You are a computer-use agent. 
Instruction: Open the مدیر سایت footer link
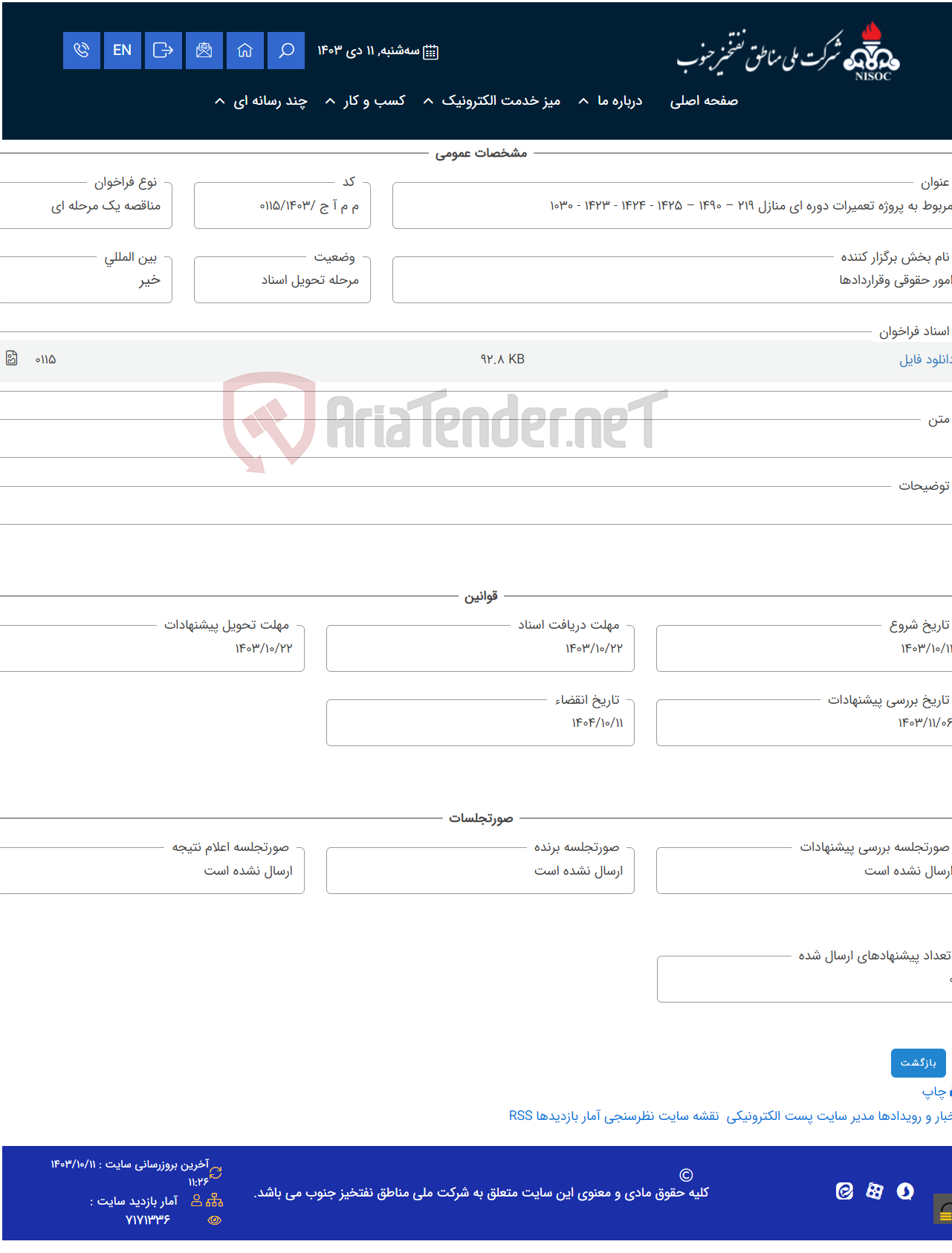click(846, 1116)
